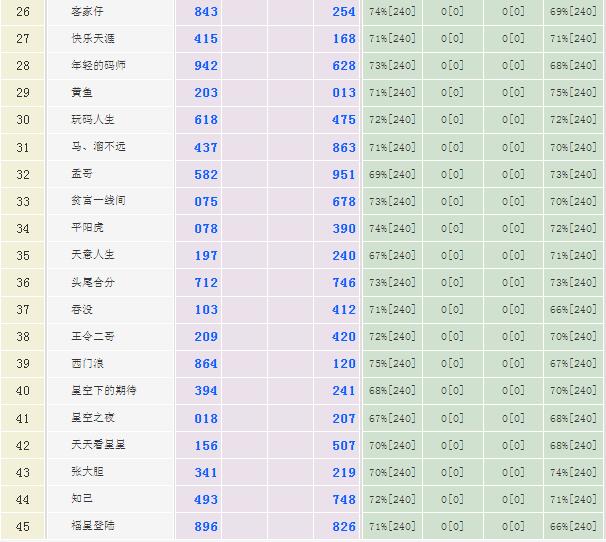Open the name 玩码人生 in row 30
The width and height of the screenshot is (606, 542).
(92, 120)
